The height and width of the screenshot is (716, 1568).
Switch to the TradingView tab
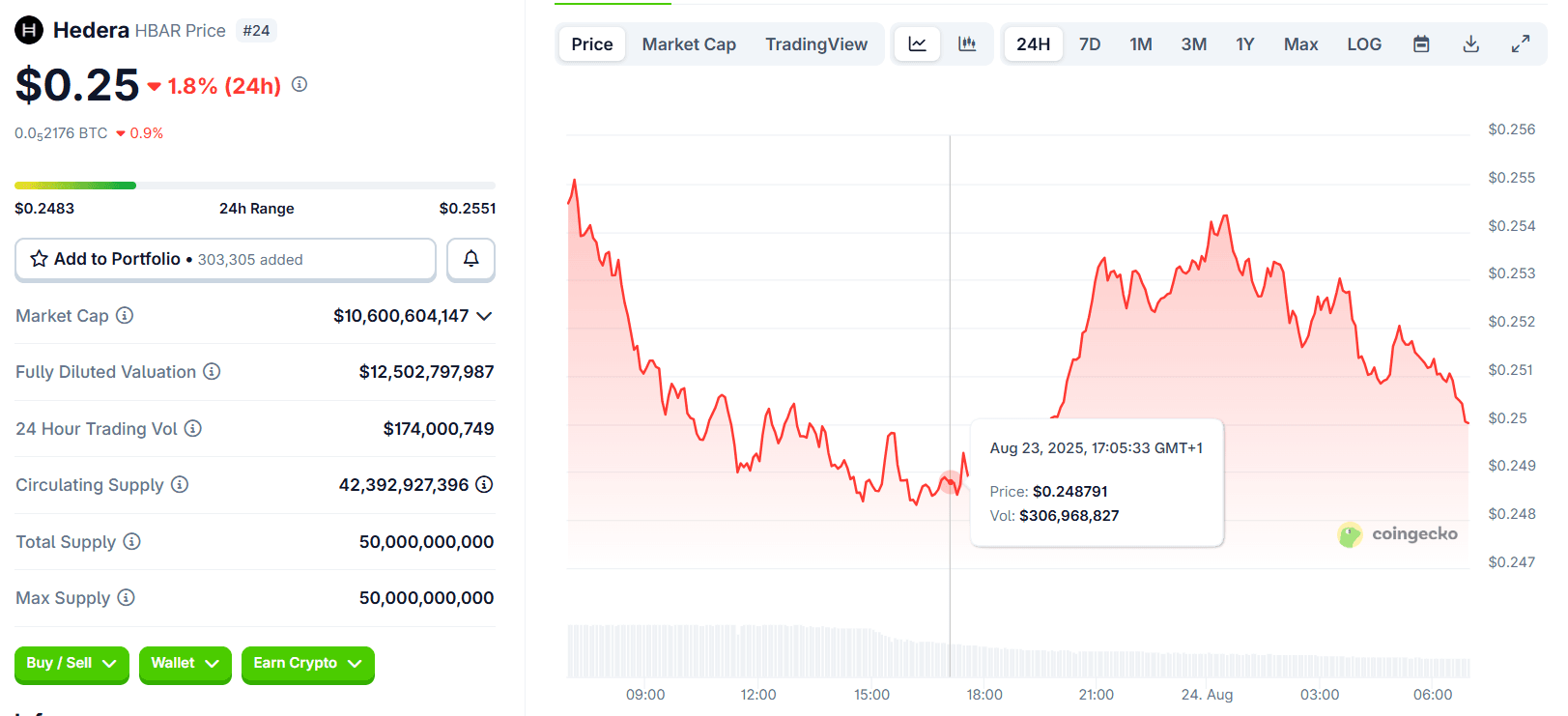click(816, 44)
